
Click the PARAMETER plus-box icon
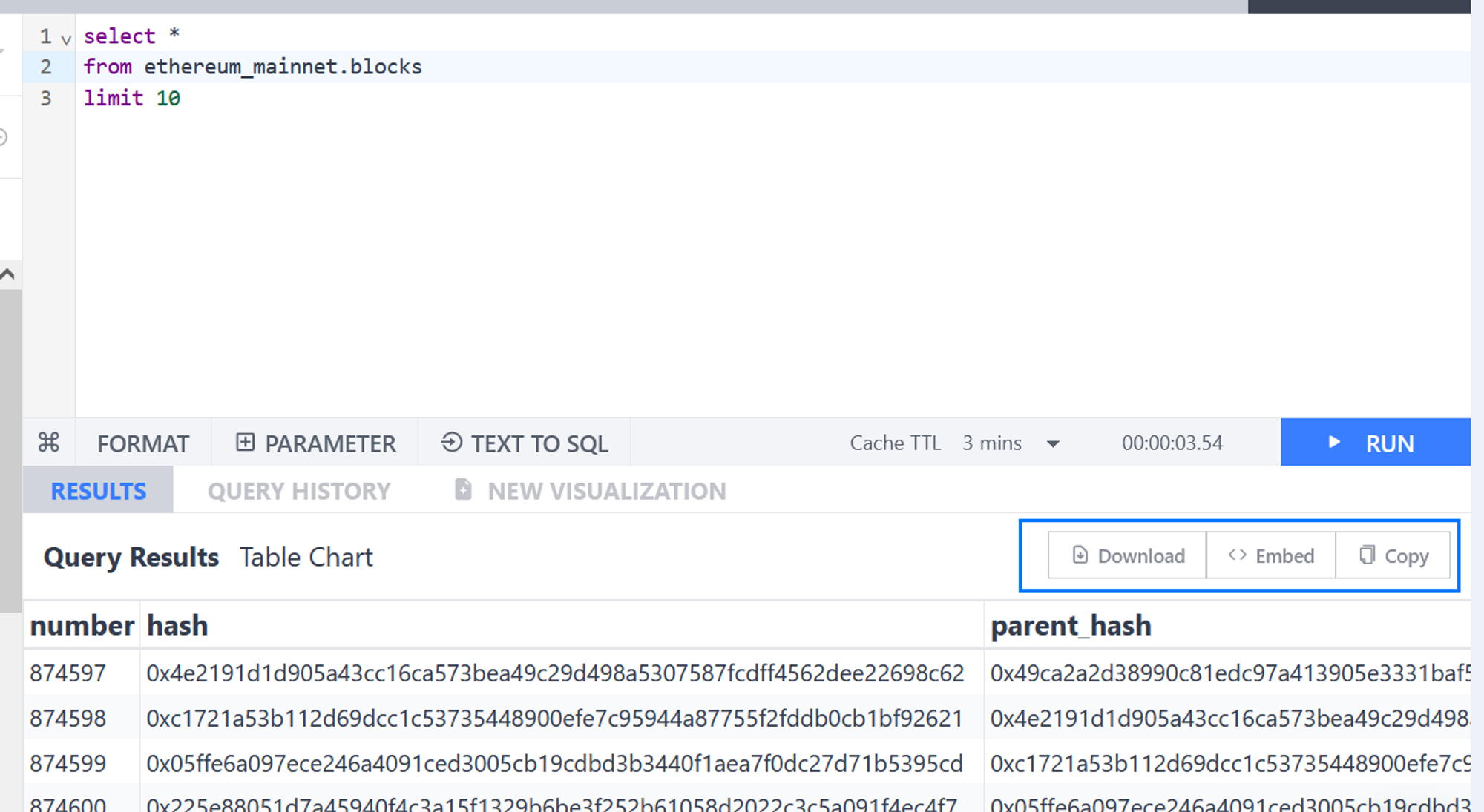[x=245, y=443]
